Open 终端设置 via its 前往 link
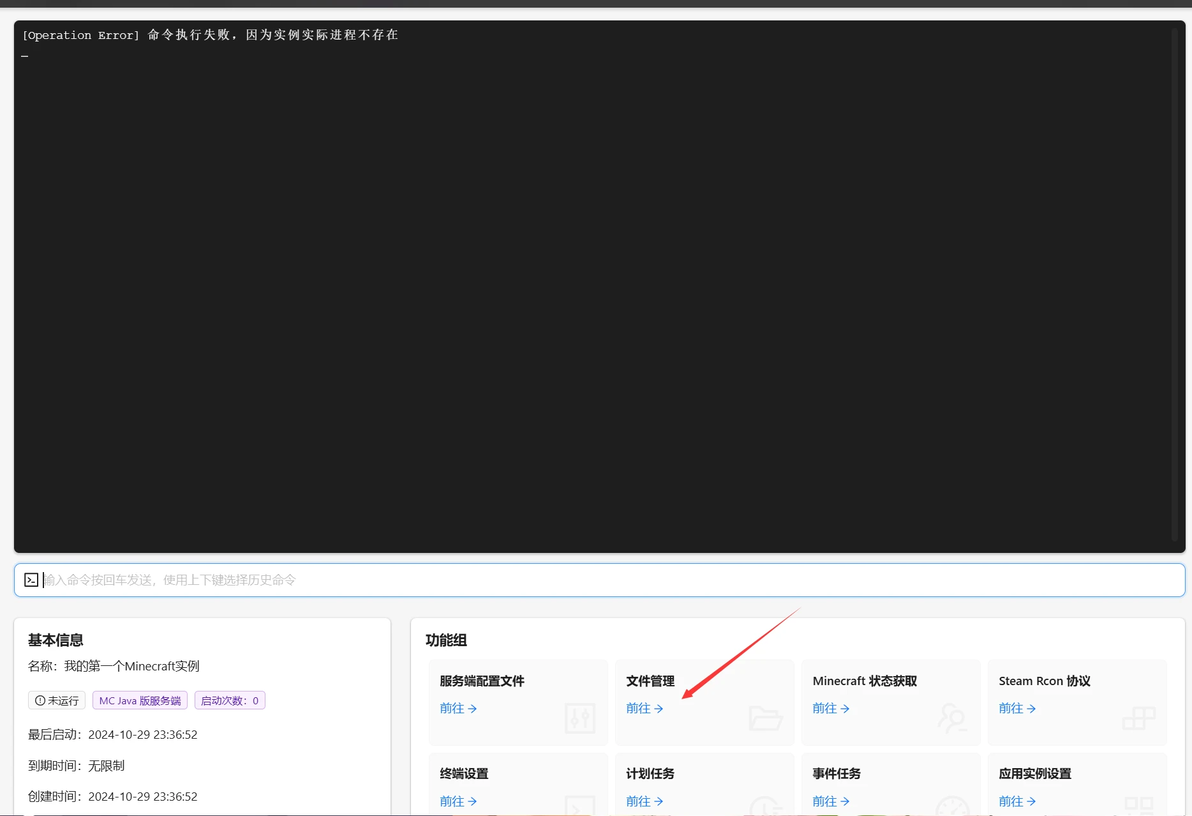Viewport: 1192px width, 816px height. 458,801
